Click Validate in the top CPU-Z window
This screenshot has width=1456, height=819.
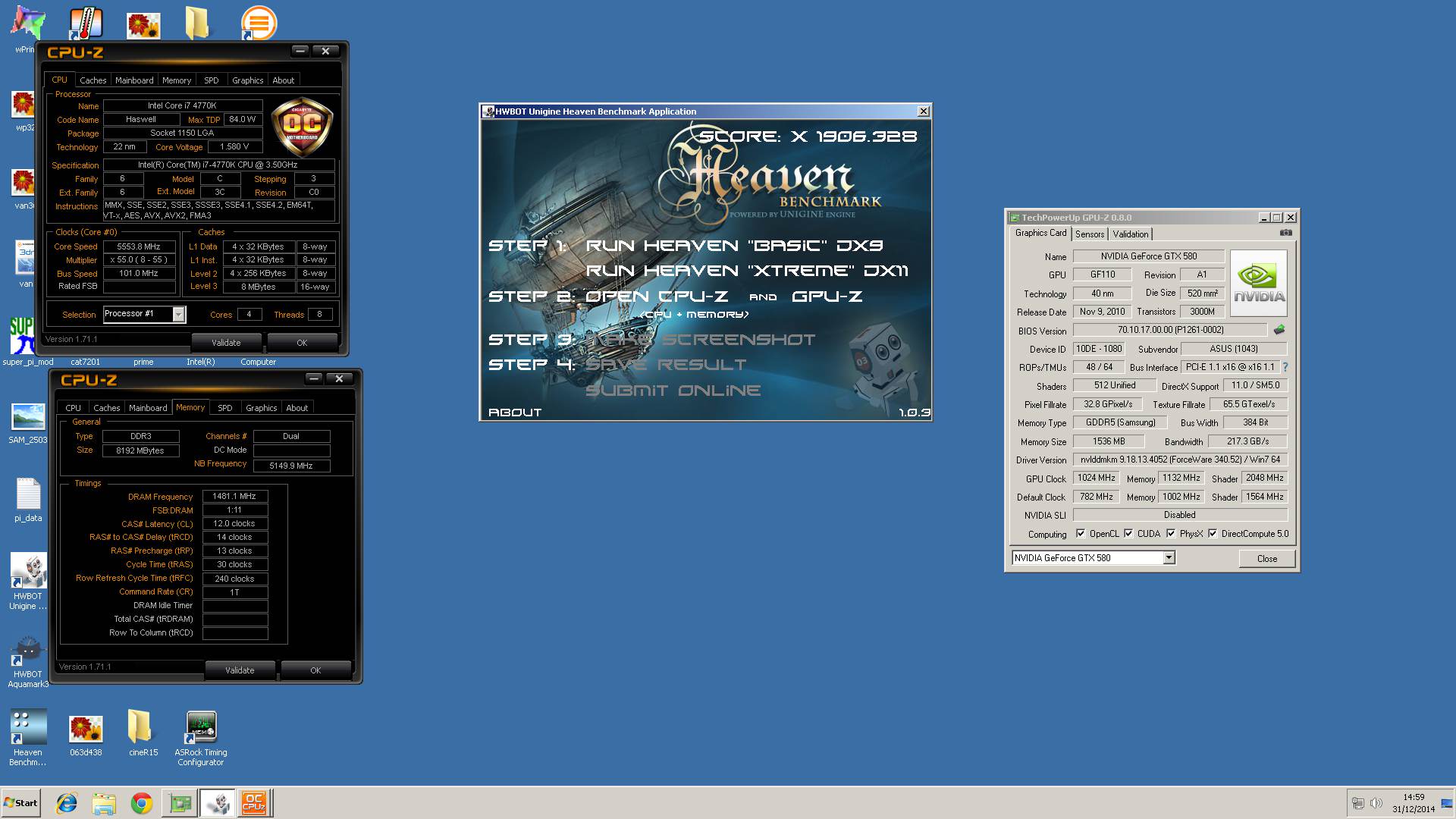click(226, 343)
